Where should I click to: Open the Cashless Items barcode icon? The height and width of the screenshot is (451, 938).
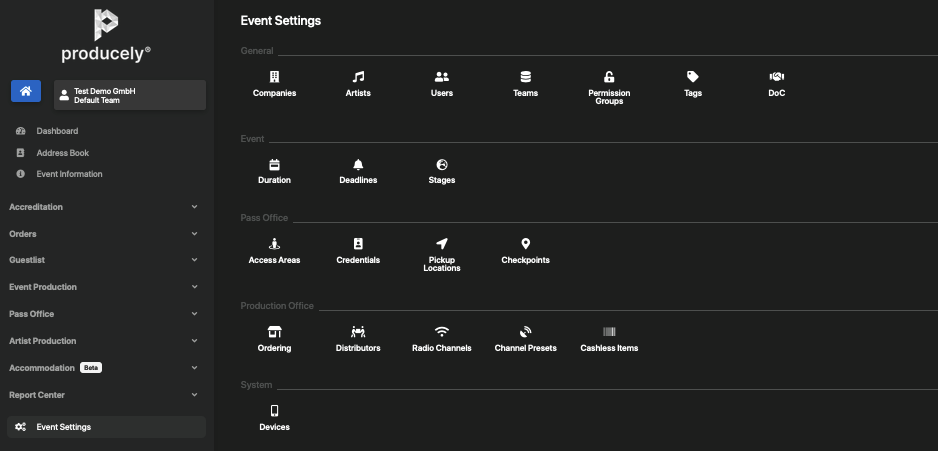609,331
